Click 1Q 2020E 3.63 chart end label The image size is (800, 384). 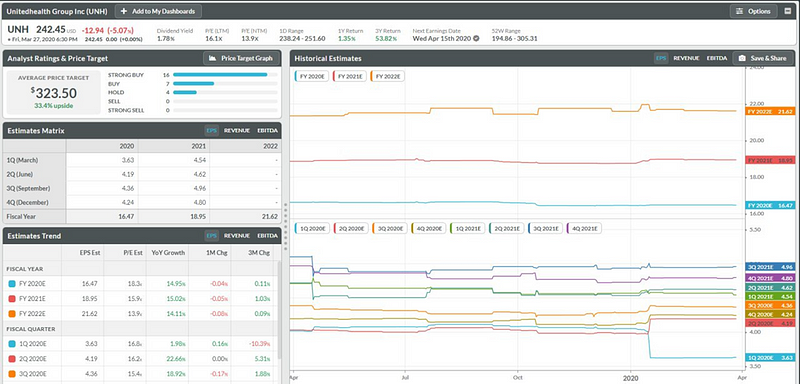pos(770,357)
